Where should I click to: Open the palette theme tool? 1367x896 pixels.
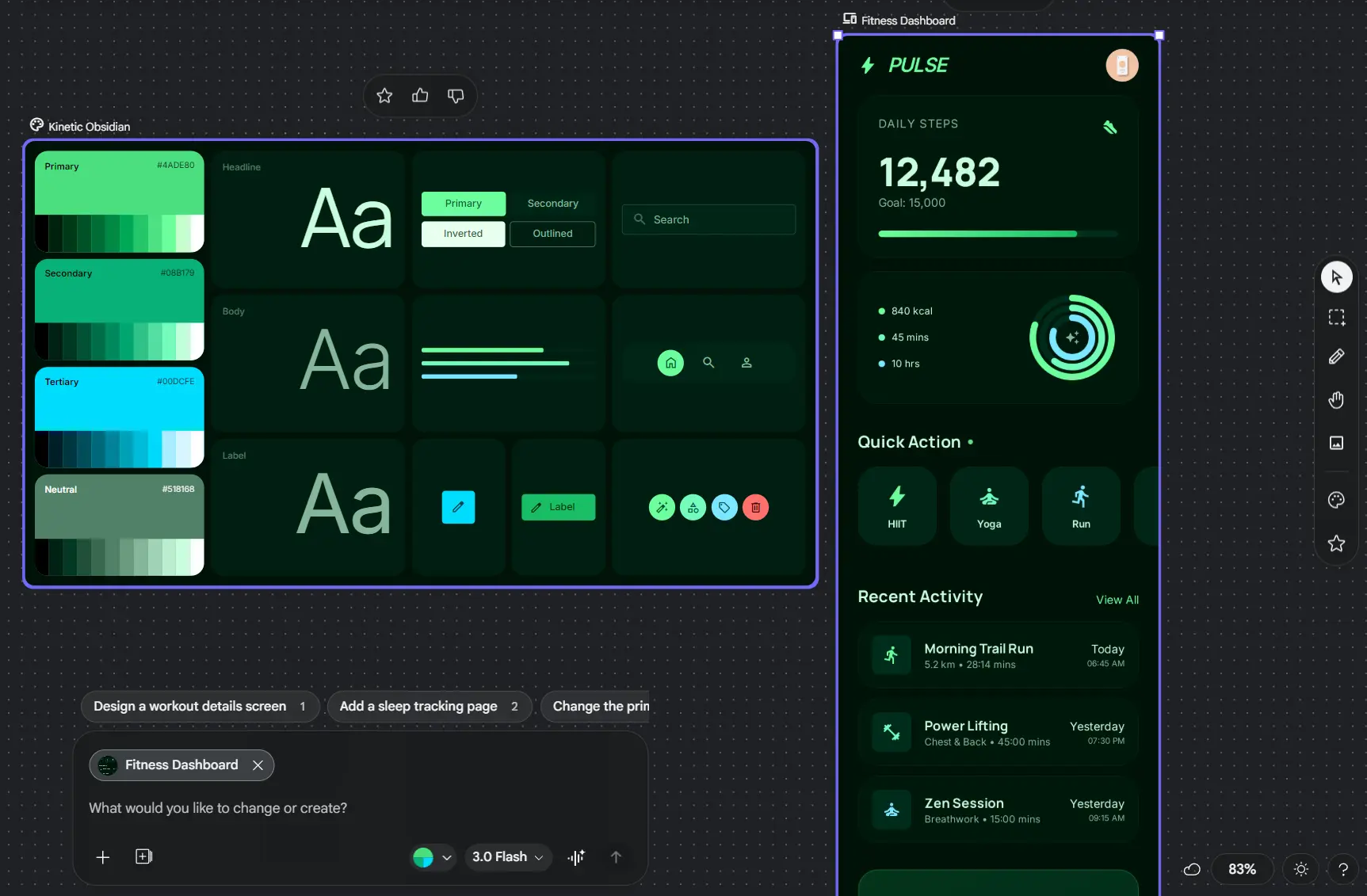[x=1336, y=500]
